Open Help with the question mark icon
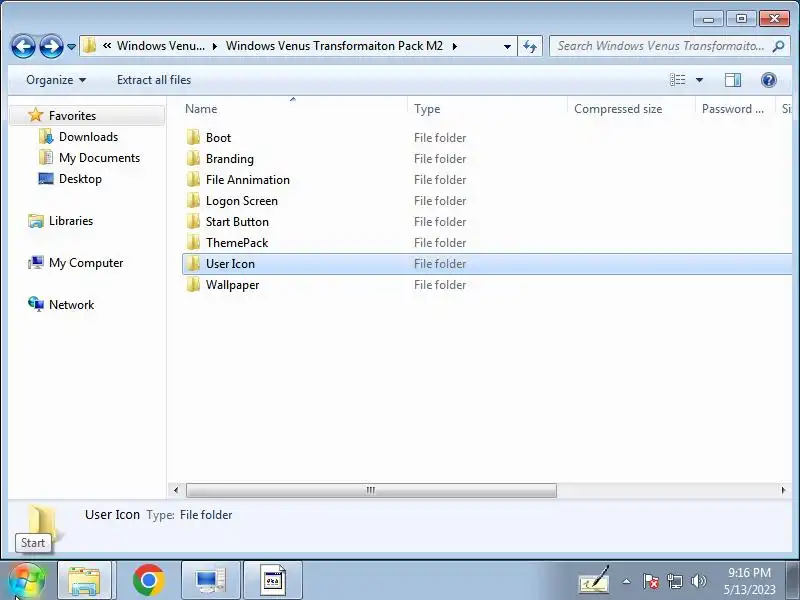The height and width of the screenshot is (600, 800). pos(768,80)
